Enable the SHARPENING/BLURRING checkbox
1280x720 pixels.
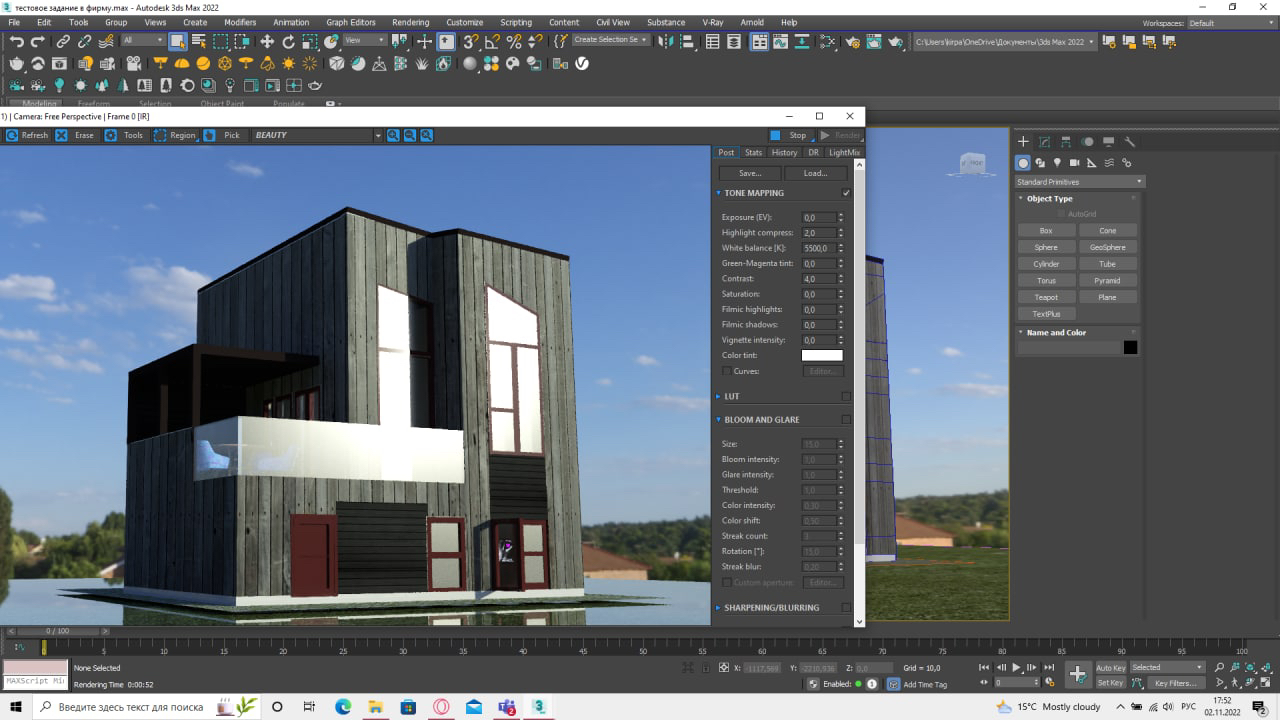pos(846,608)
